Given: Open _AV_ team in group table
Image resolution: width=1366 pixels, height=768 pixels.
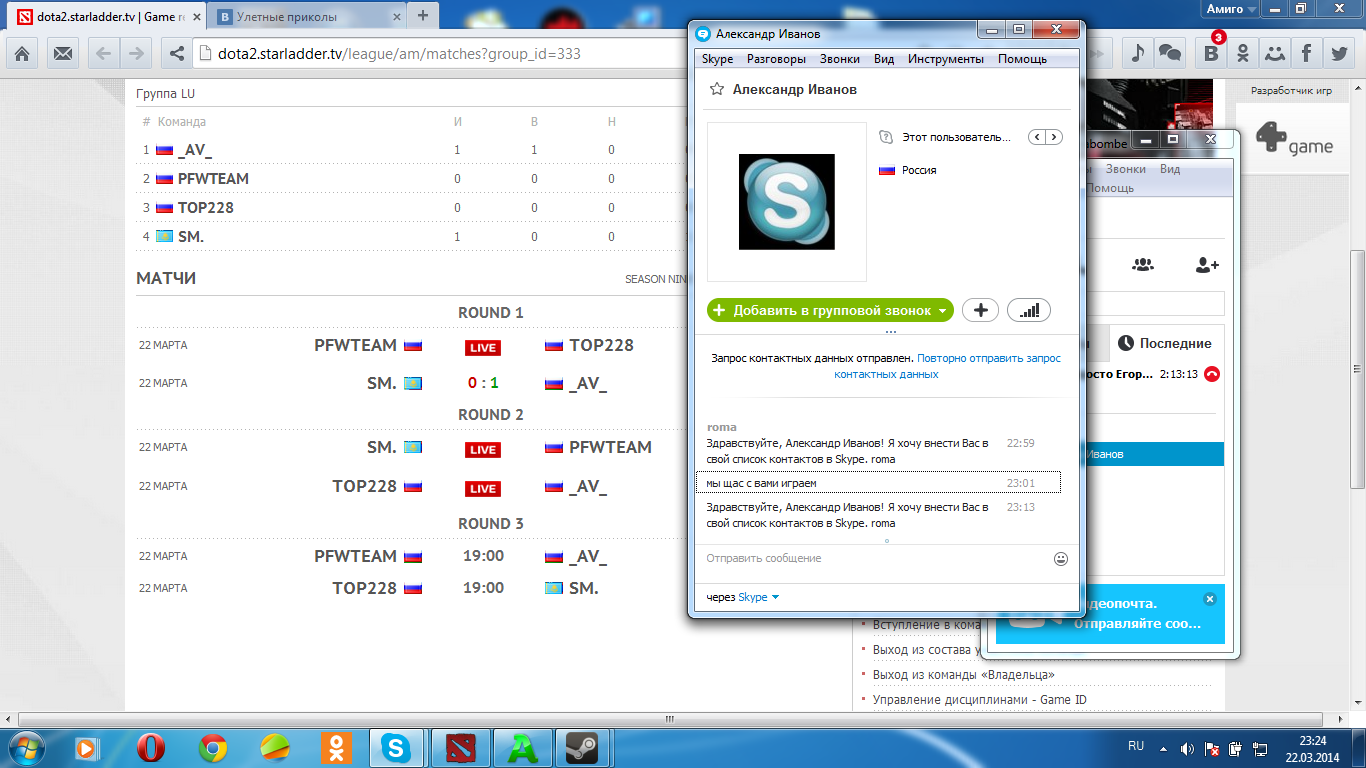Looking at the screenshot, I should click(194, 150).
